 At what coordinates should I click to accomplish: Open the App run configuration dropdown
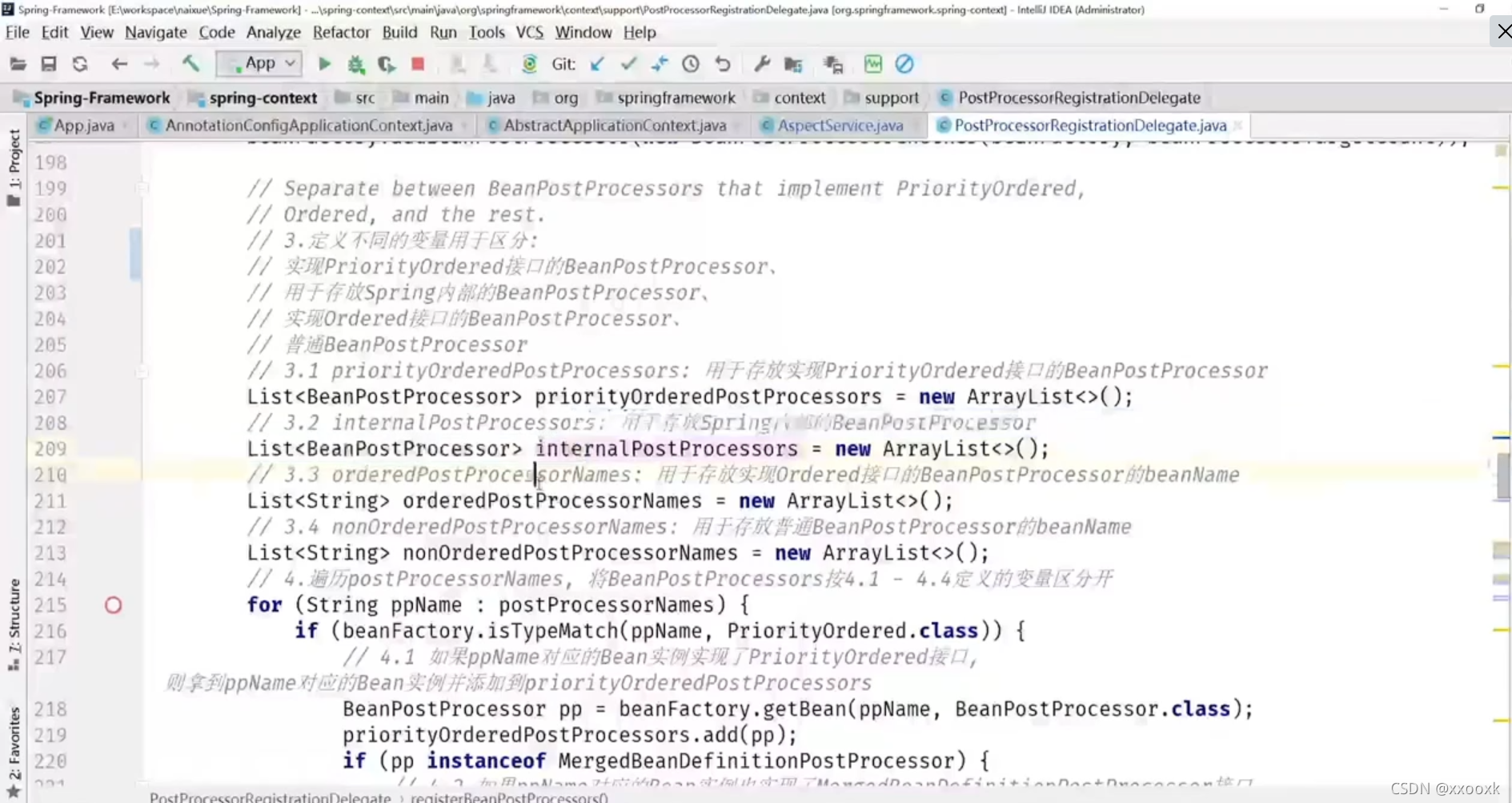click(259, 63)
